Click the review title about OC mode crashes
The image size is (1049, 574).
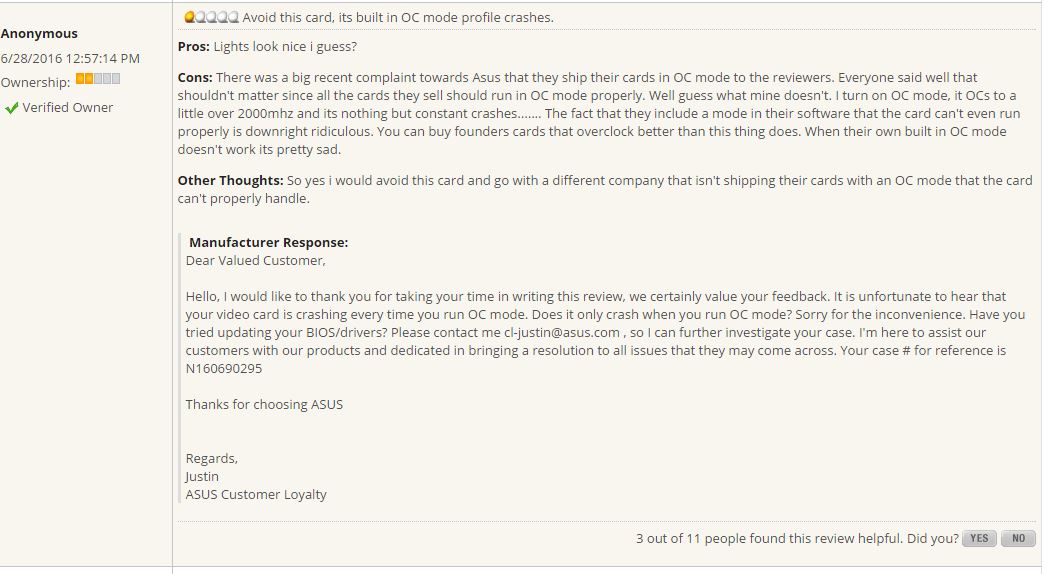[x=398, y=17]
